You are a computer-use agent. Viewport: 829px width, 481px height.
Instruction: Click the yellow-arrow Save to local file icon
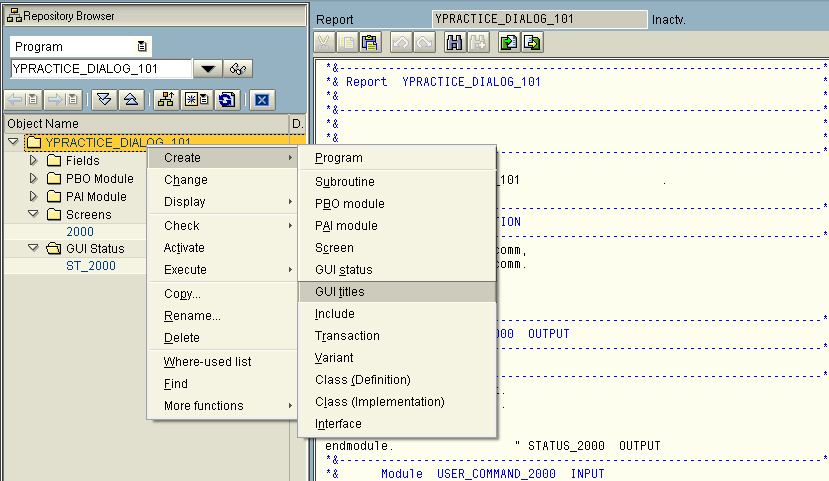click(x=533, y=43)
